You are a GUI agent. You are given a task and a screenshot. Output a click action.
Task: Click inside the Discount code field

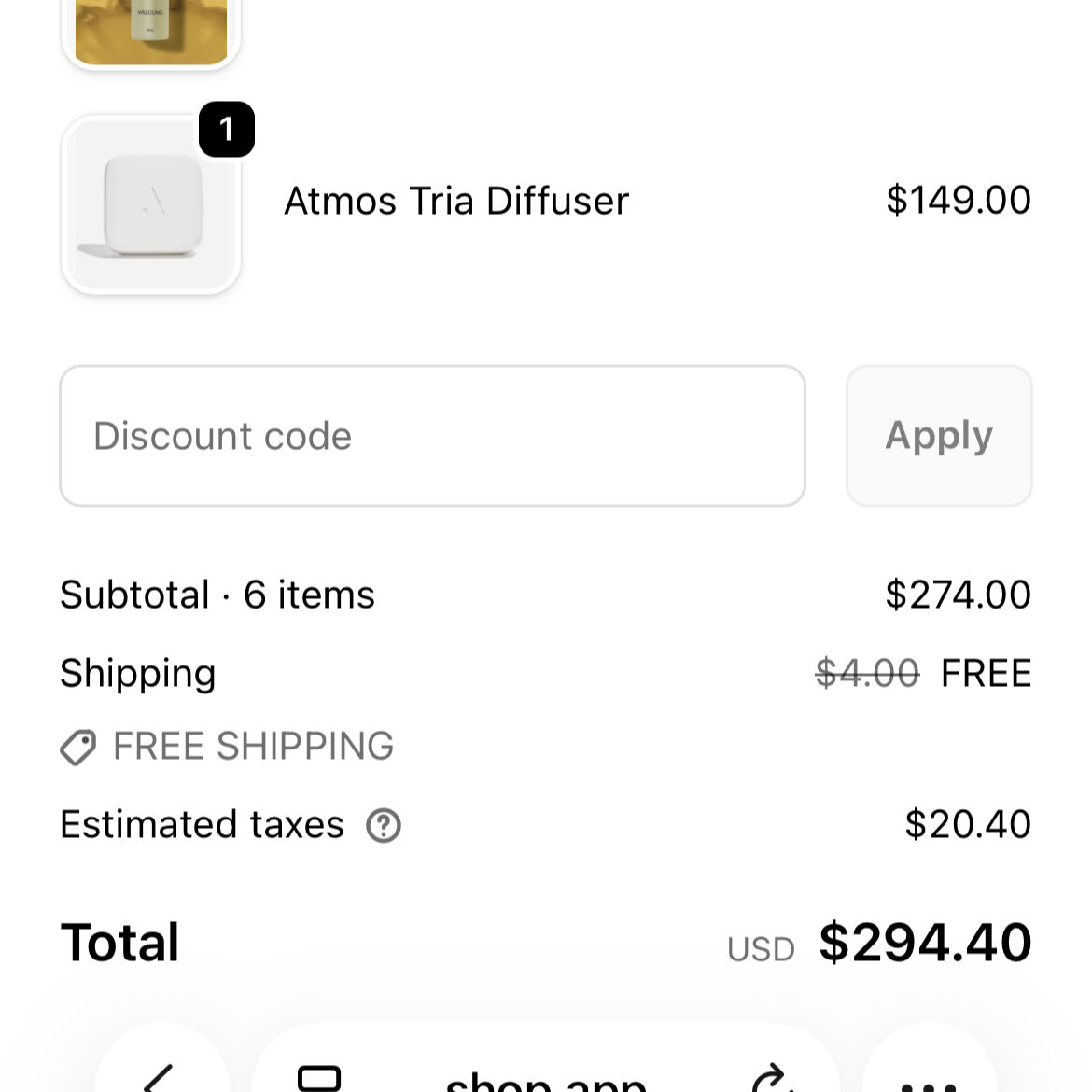[x=432, y=436]
